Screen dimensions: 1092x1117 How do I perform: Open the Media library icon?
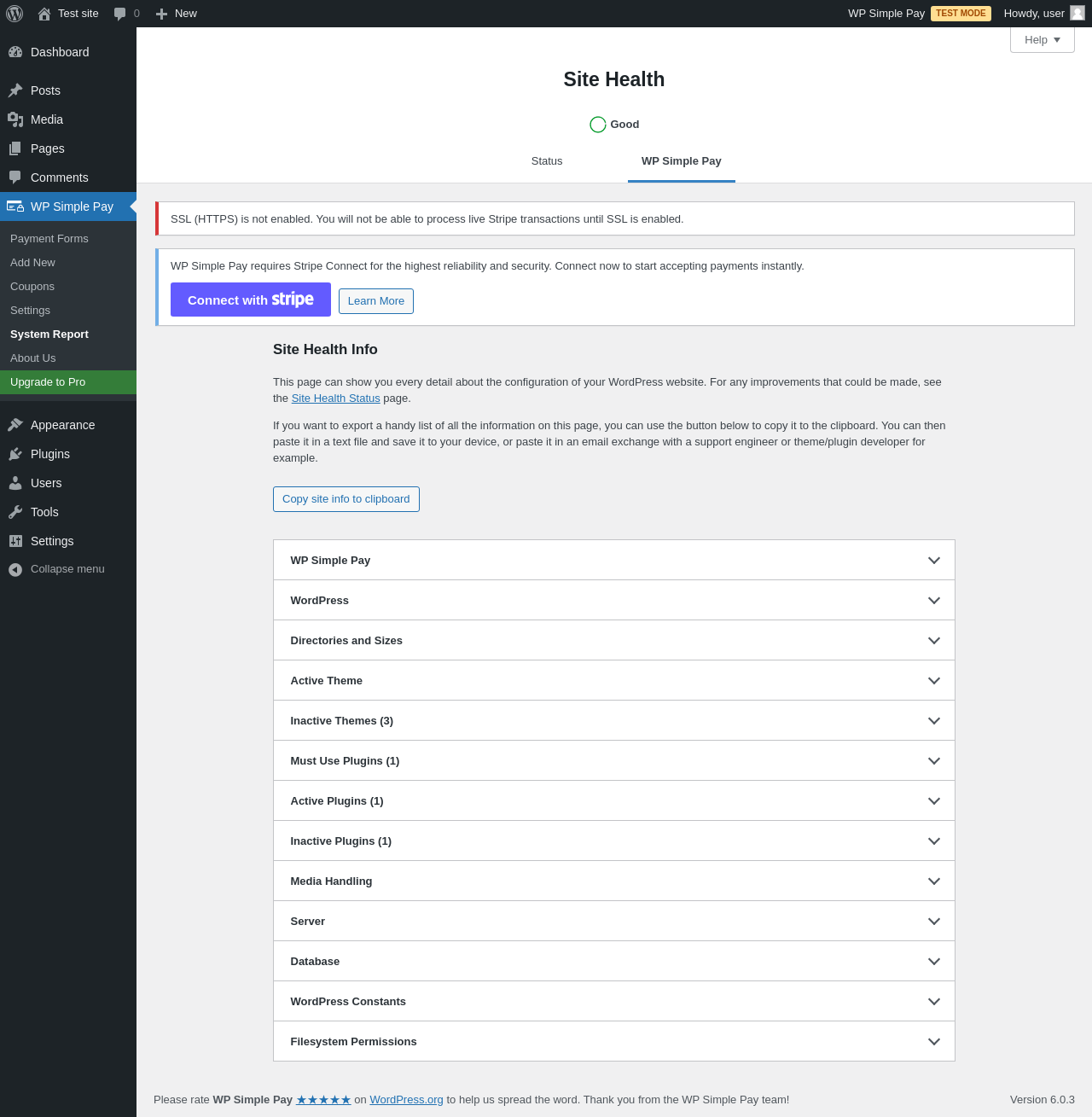pyautogui.click(x=15, y=119)
